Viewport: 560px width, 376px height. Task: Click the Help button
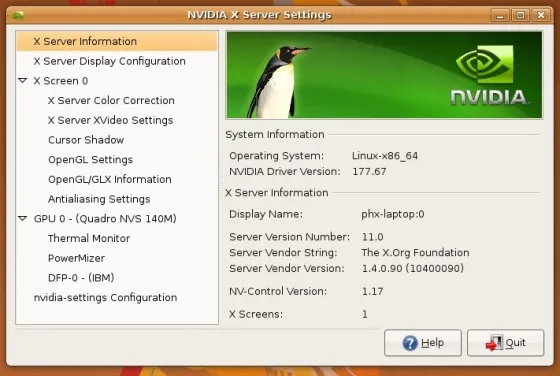[423, 343]
